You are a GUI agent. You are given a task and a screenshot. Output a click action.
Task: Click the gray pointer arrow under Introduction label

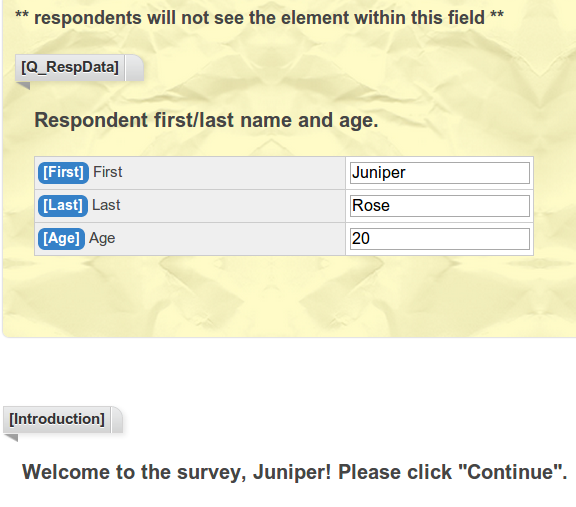click(x=11, y=437)
